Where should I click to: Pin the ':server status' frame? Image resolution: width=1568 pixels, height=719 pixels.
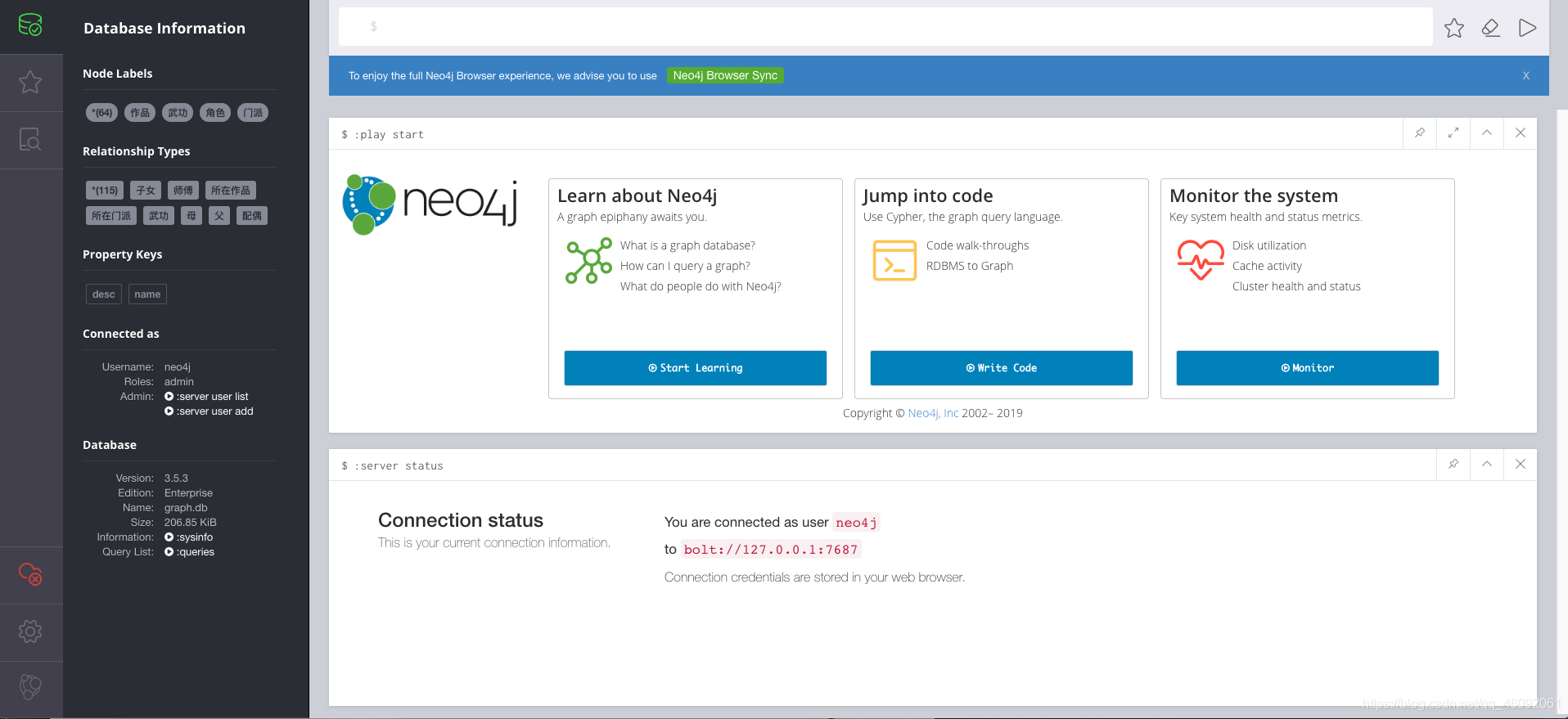coord(1453,464)
